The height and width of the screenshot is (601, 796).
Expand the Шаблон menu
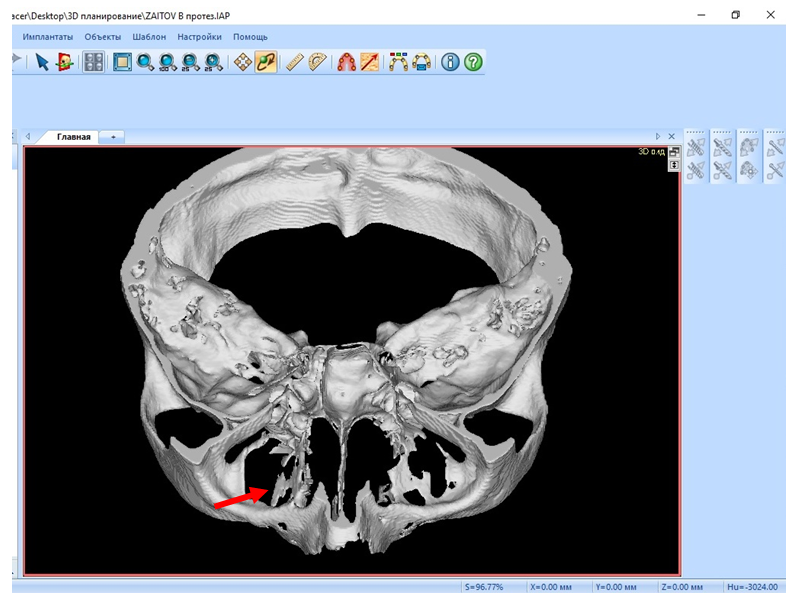point(149,37)
